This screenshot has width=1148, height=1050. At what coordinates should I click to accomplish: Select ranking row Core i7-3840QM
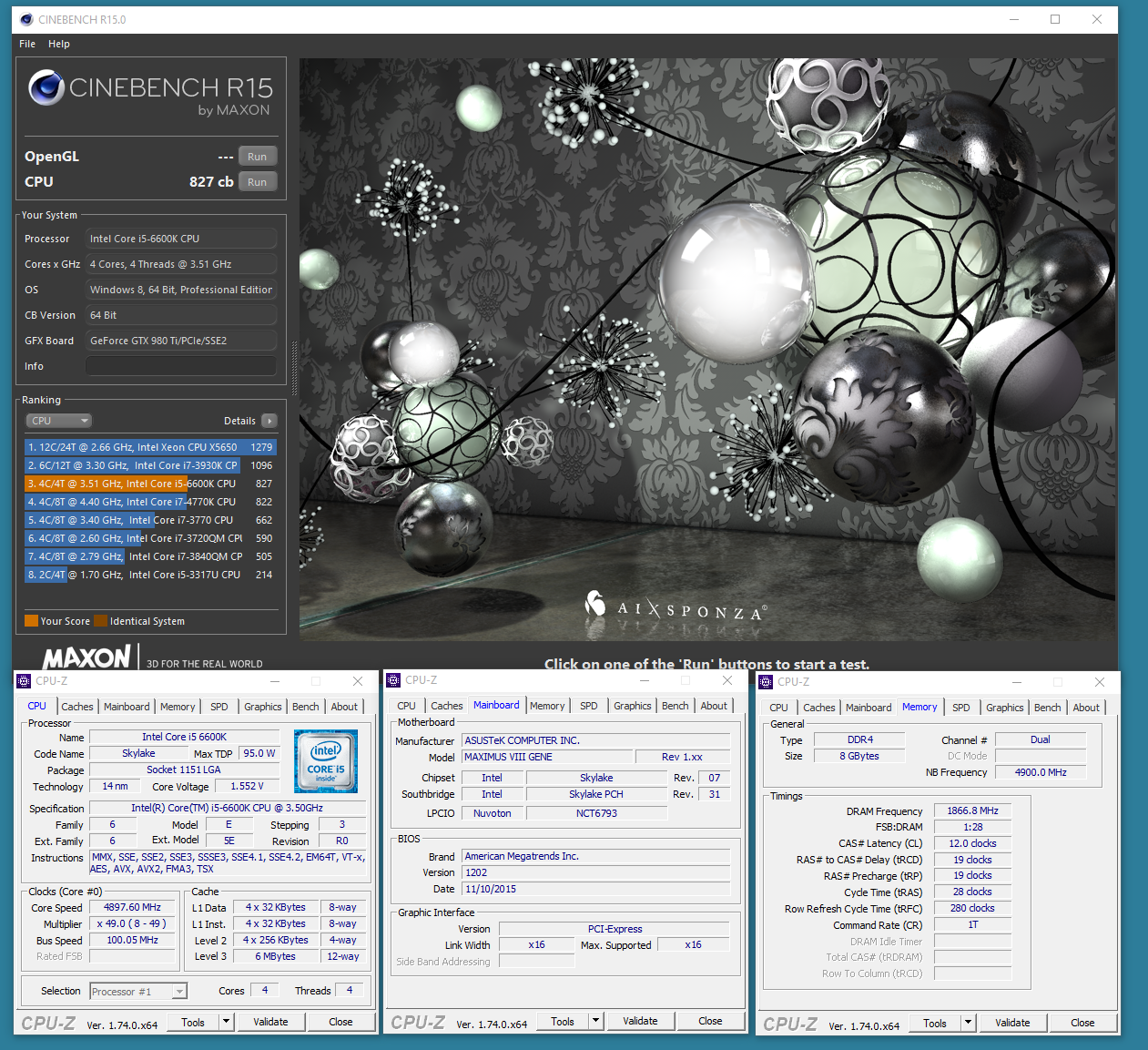pyautogui.click(x=150, y=556)
